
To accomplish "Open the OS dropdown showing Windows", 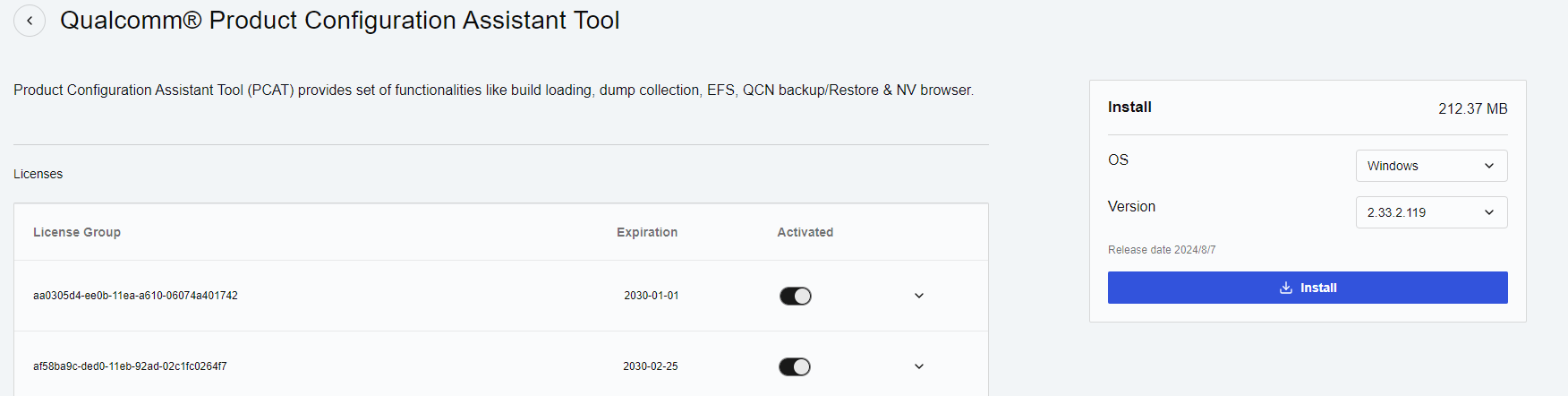I will (x=1431, y=166).
